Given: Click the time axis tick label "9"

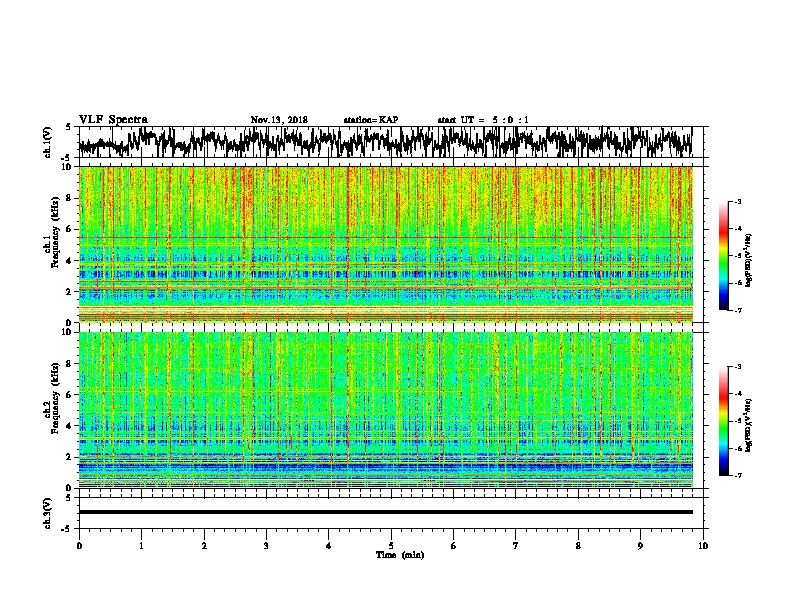Looking at the screenshot, I should [640, 545].
